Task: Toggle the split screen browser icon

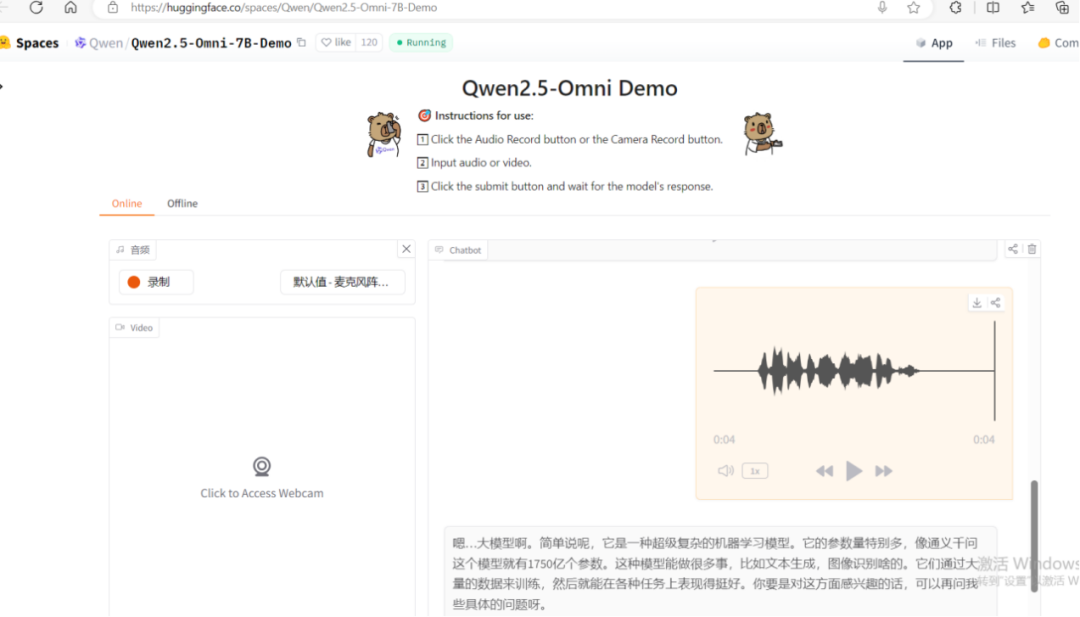Action: [993, 8]
